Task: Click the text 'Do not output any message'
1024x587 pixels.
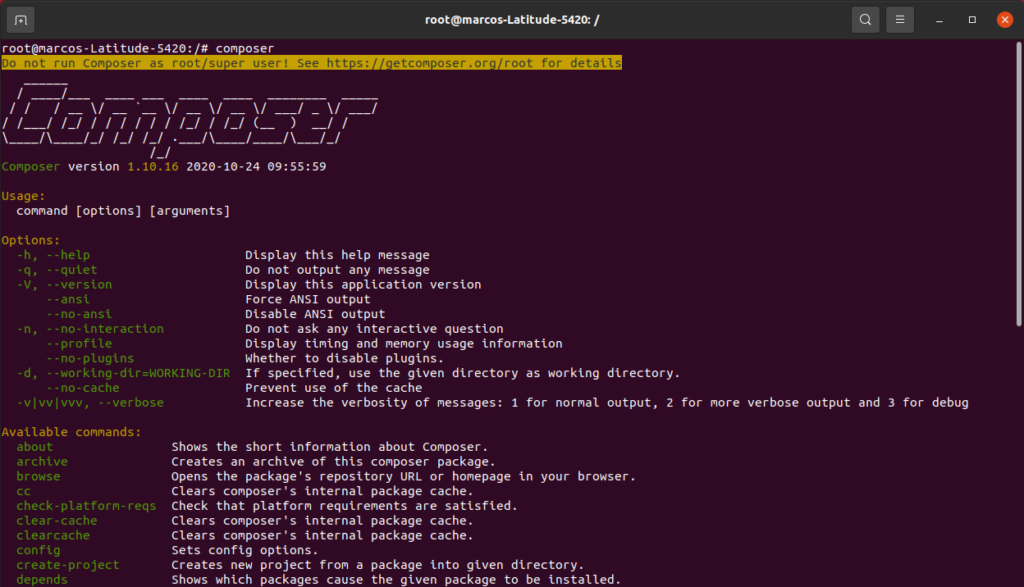Action: click(x=337, y=270)
